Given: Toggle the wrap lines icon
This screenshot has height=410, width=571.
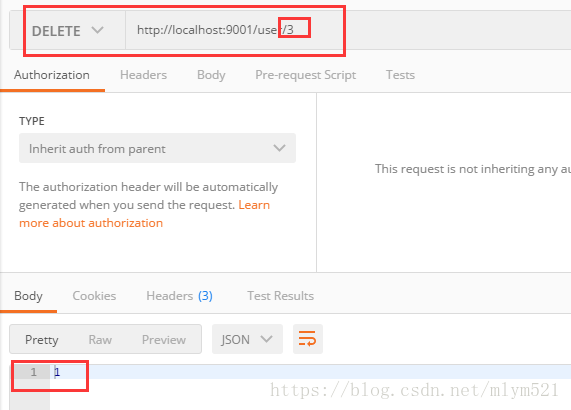Looking at the screenshot, I should (308, 339).
